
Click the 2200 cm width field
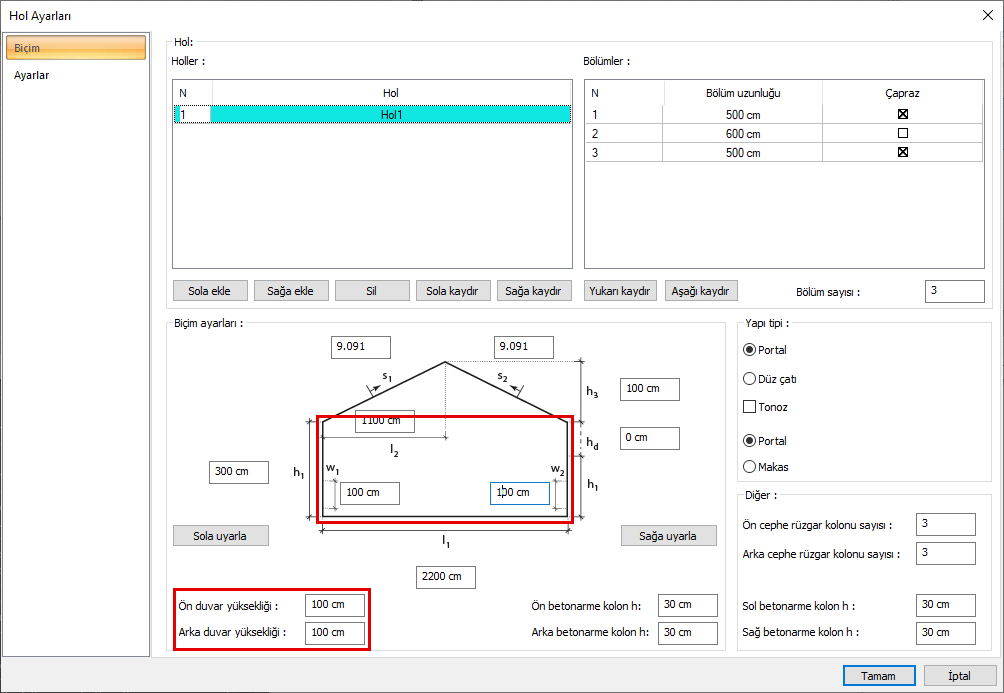pos(446,577)
